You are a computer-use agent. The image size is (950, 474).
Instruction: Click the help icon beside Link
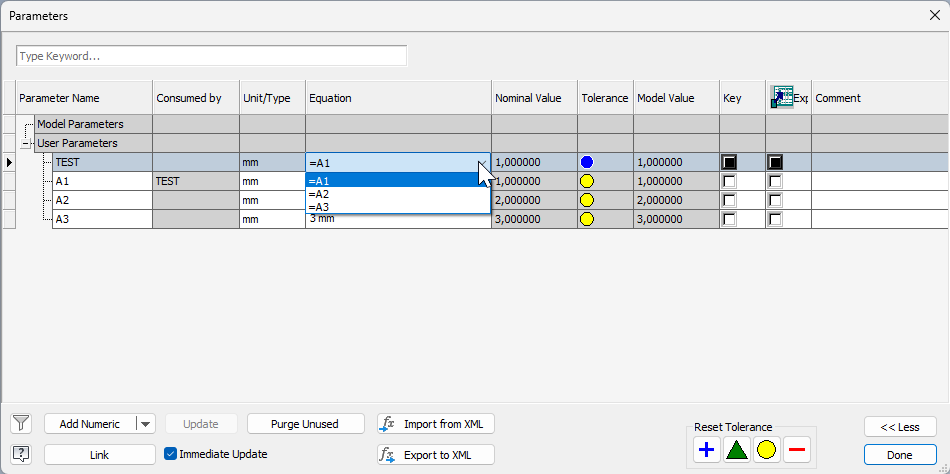(21, 454)
